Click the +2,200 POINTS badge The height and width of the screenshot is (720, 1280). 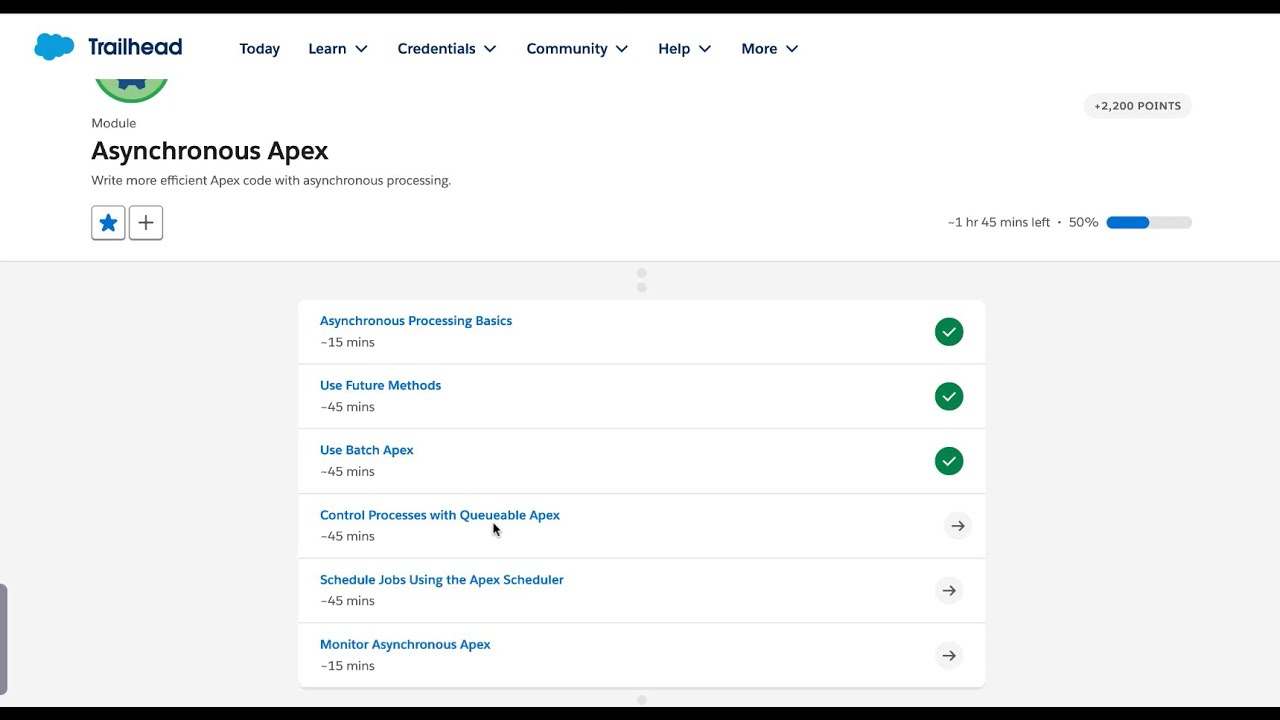coord(1138,106)
